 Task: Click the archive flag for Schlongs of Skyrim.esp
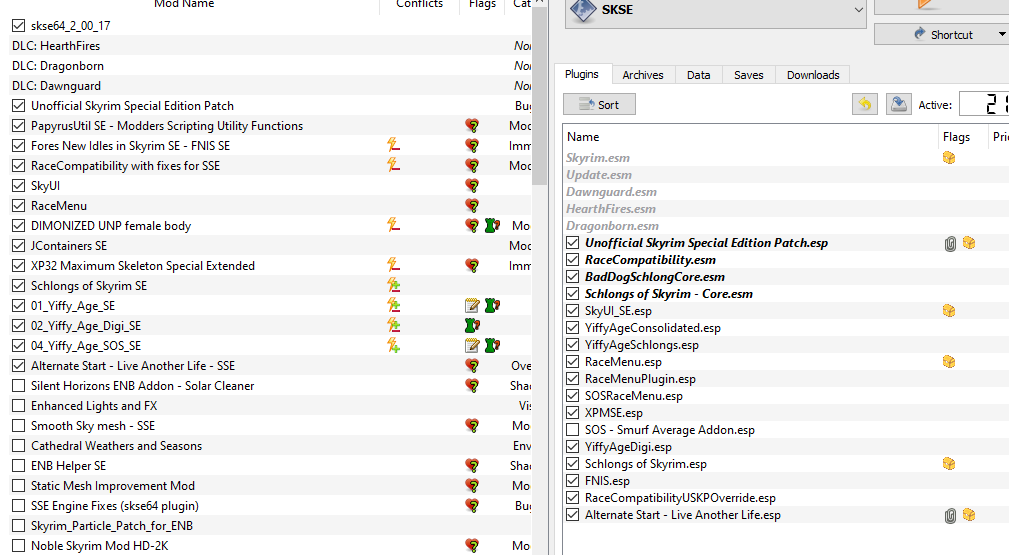[949, 464]
